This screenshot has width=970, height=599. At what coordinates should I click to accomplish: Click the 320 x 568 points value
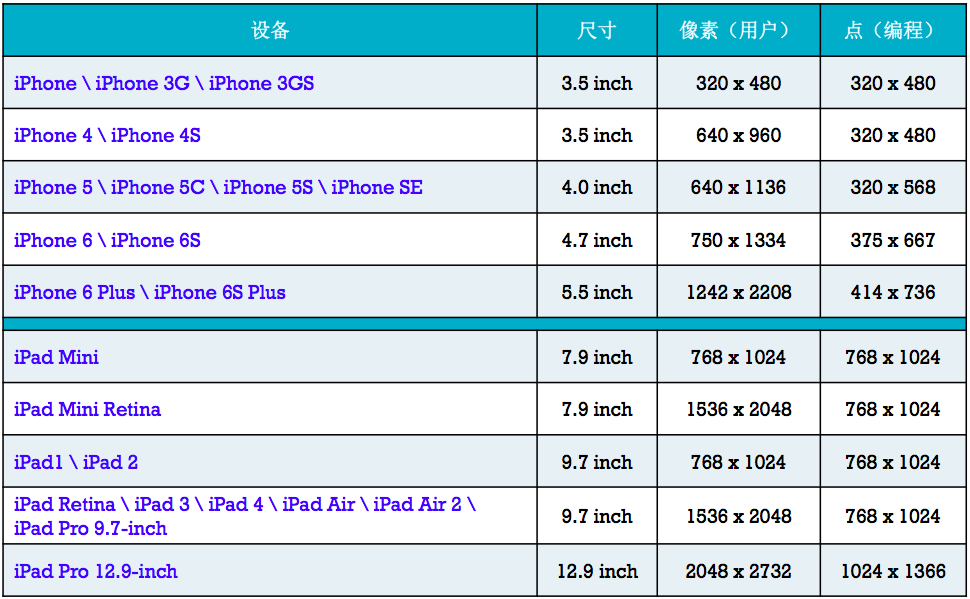(x=893, y=187)
